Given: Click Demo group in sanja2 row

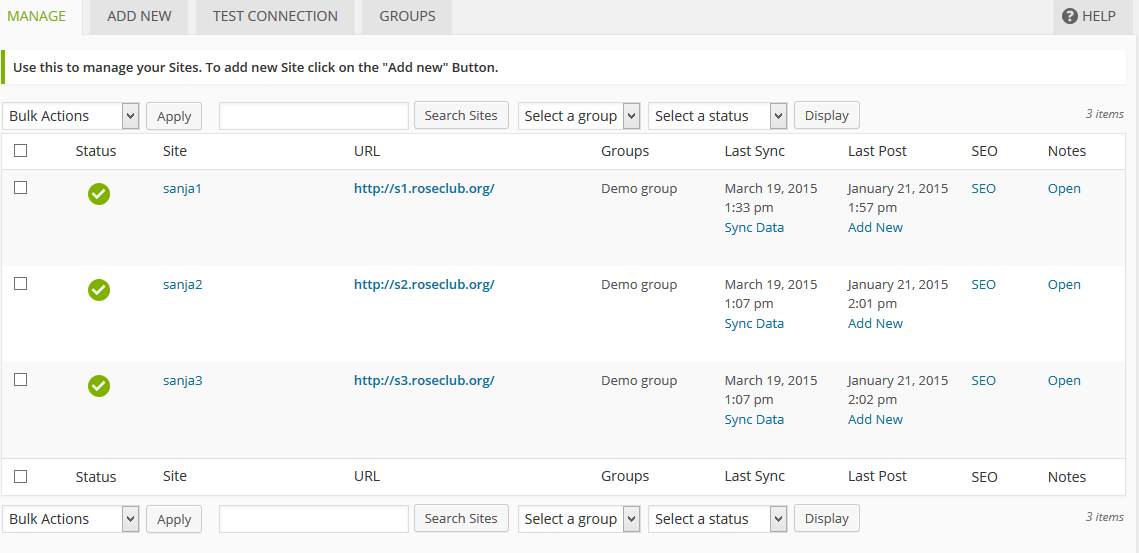Looking at the screenshot, I should coord(639,284).
